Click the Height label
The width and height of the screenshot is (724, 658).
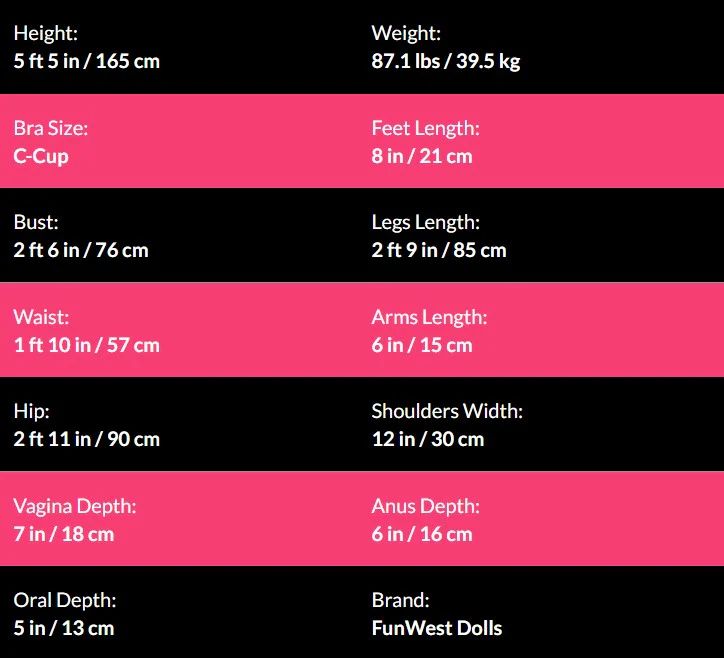click(45, 34)
